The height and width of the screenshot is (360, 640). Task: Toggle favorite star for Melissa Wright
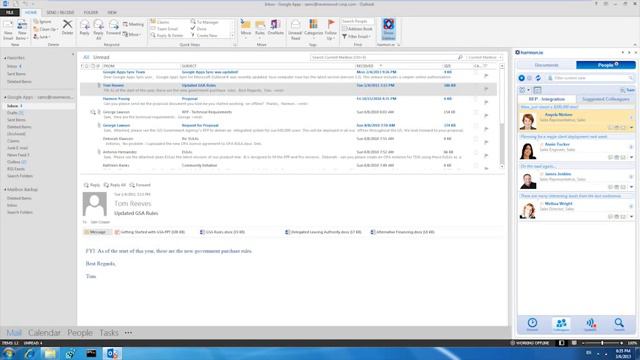point(542,204)
